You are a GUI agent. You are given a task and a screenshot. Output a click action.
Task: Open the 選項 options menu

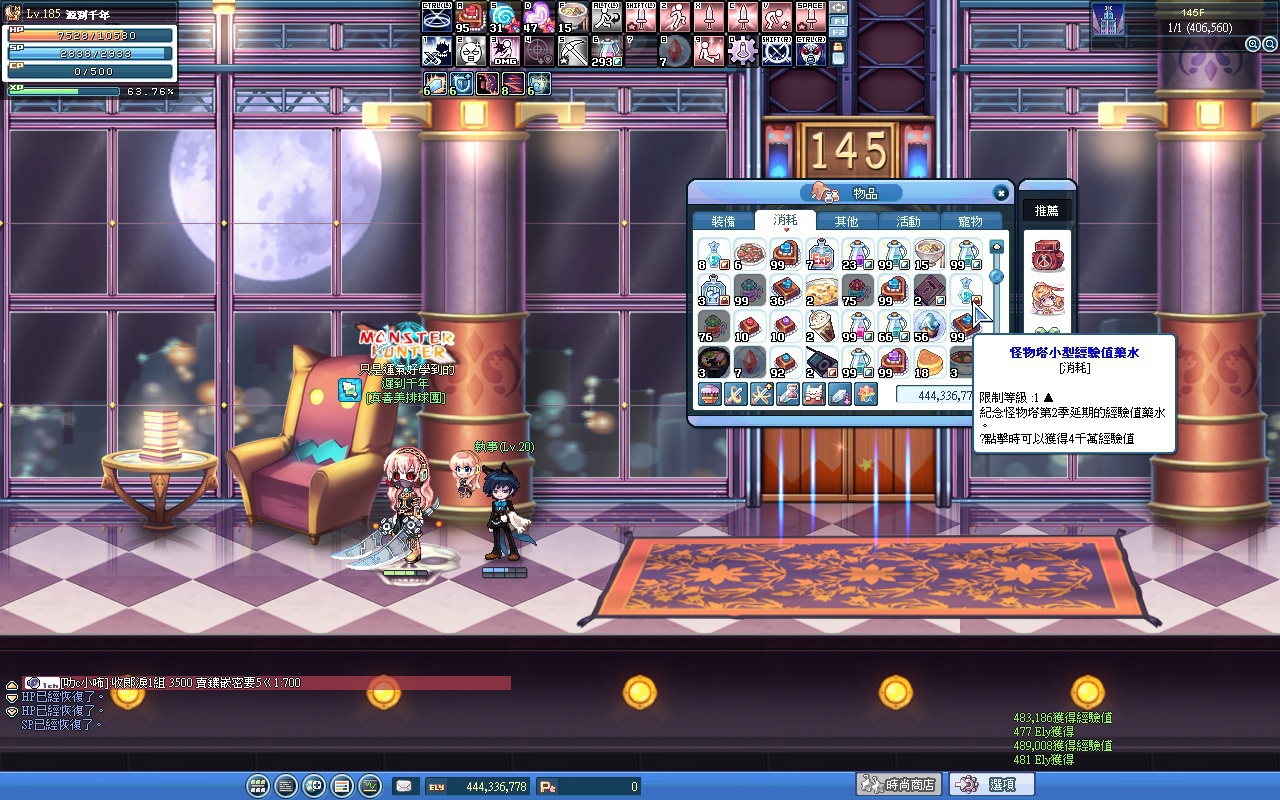tap(991, 785)
